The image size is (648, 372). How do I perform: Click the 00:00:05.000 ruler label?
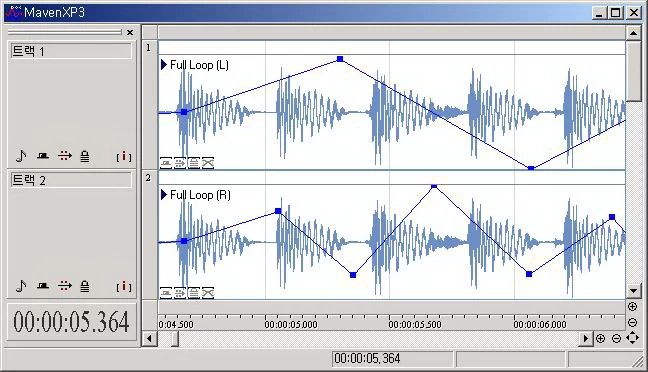tap(291, 324)
